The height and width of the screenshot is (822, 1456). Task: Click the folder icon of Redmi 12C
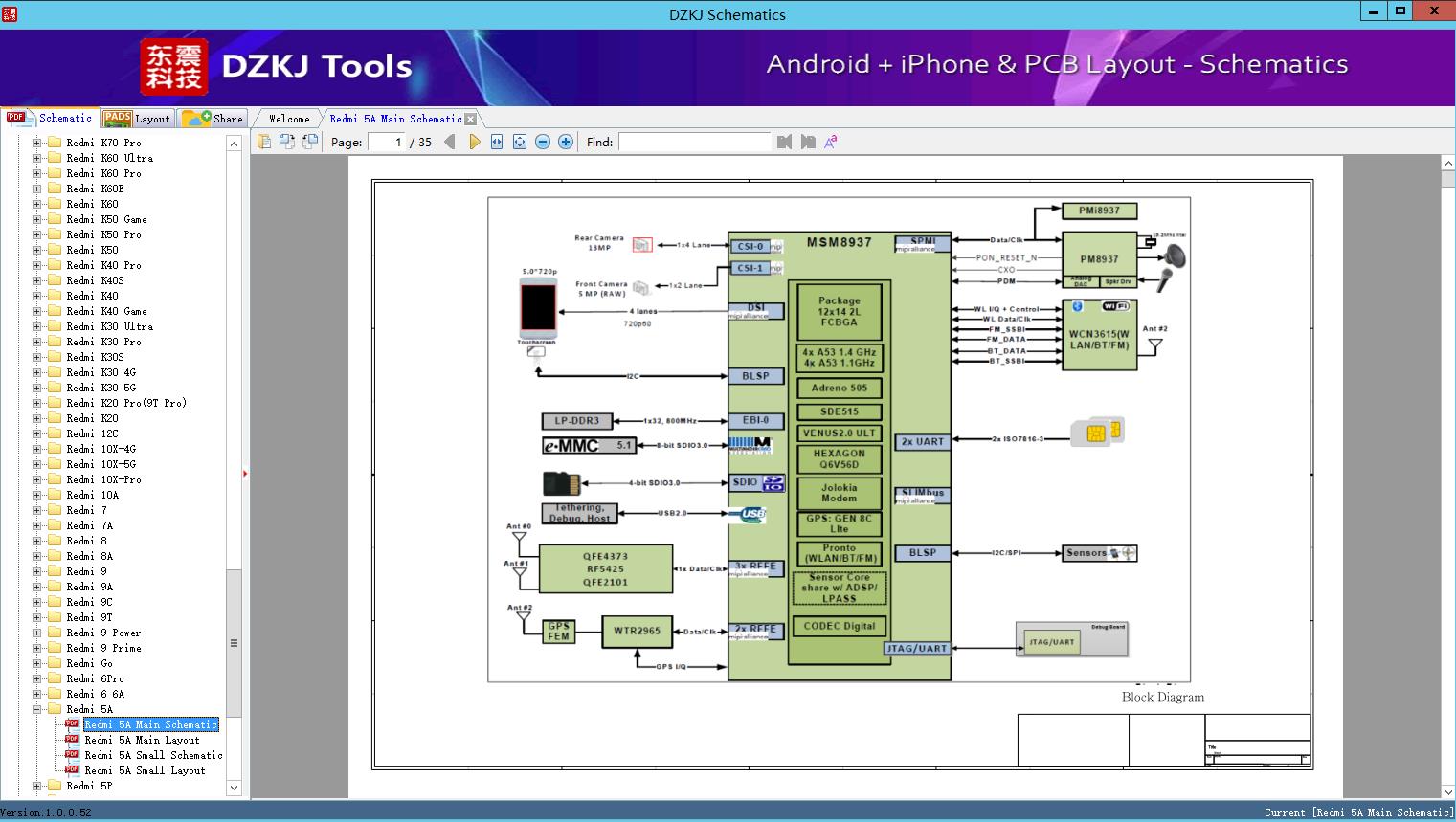(x=55, y=433)
